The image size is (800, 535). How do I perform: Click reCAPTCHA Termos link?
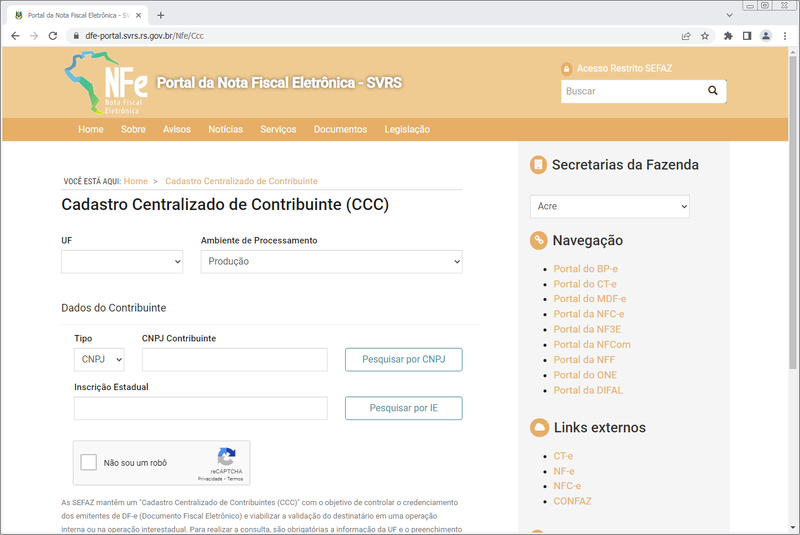coord(235,479)
